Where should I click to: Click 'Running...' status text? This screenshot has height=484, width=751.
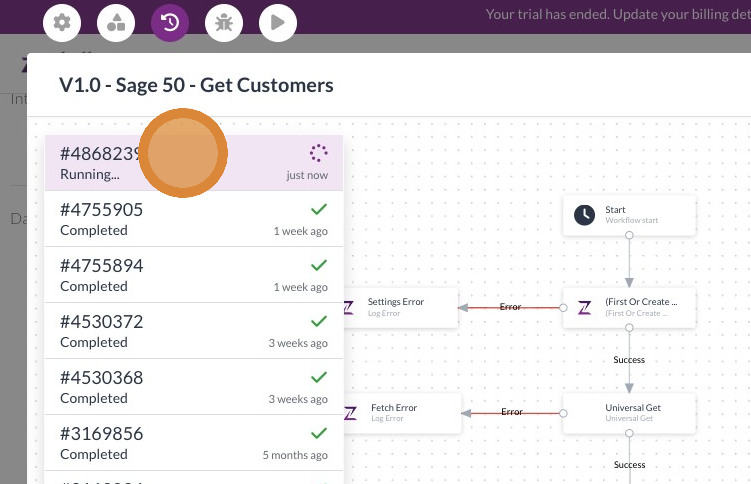click(x=90, y=175)
